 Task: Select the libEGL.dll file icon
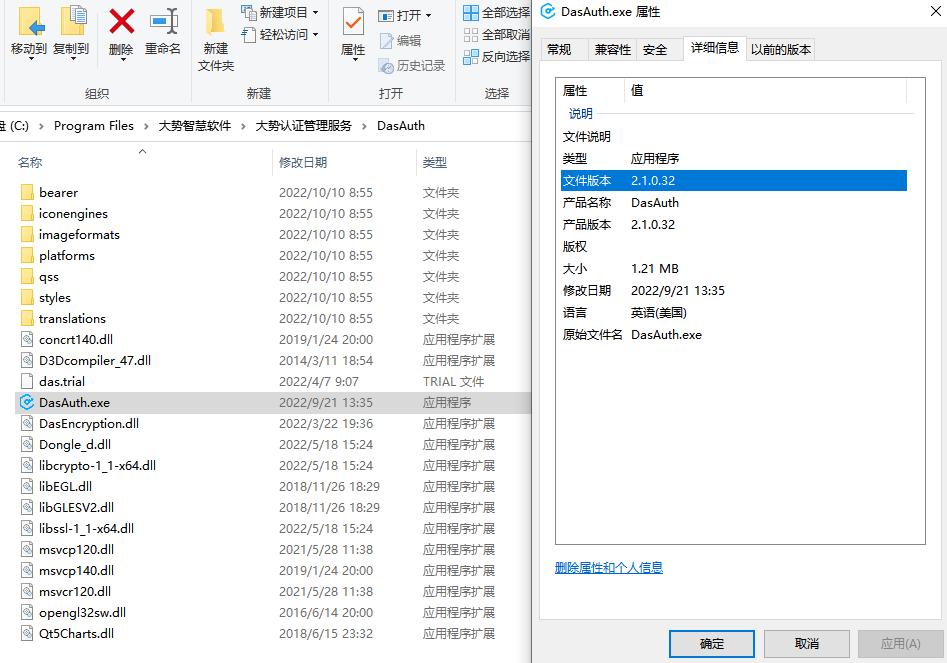27,486
